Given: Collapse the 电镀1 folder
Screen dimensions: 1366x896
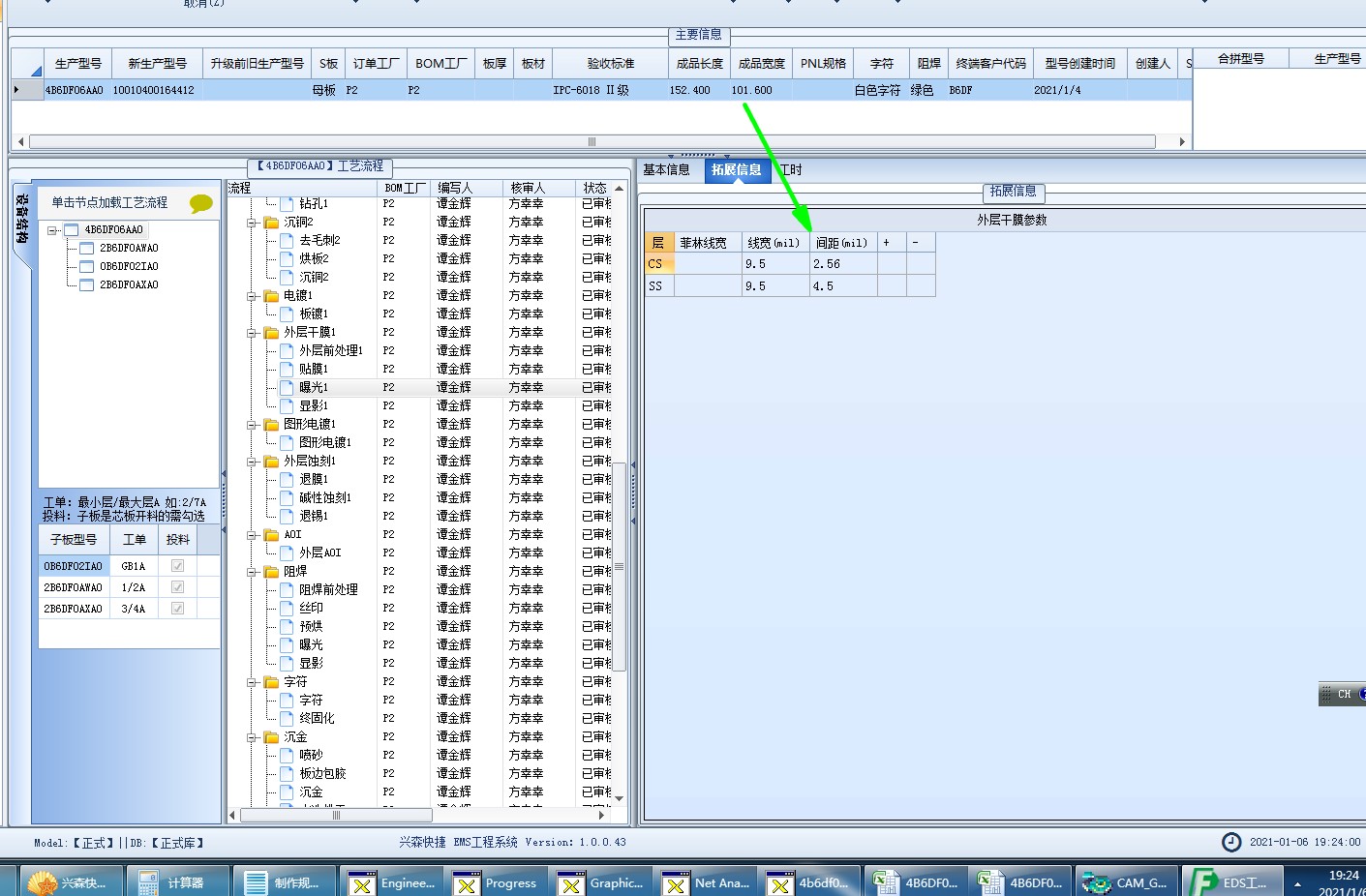Looking at the screenshot, I should click(252, 296).
